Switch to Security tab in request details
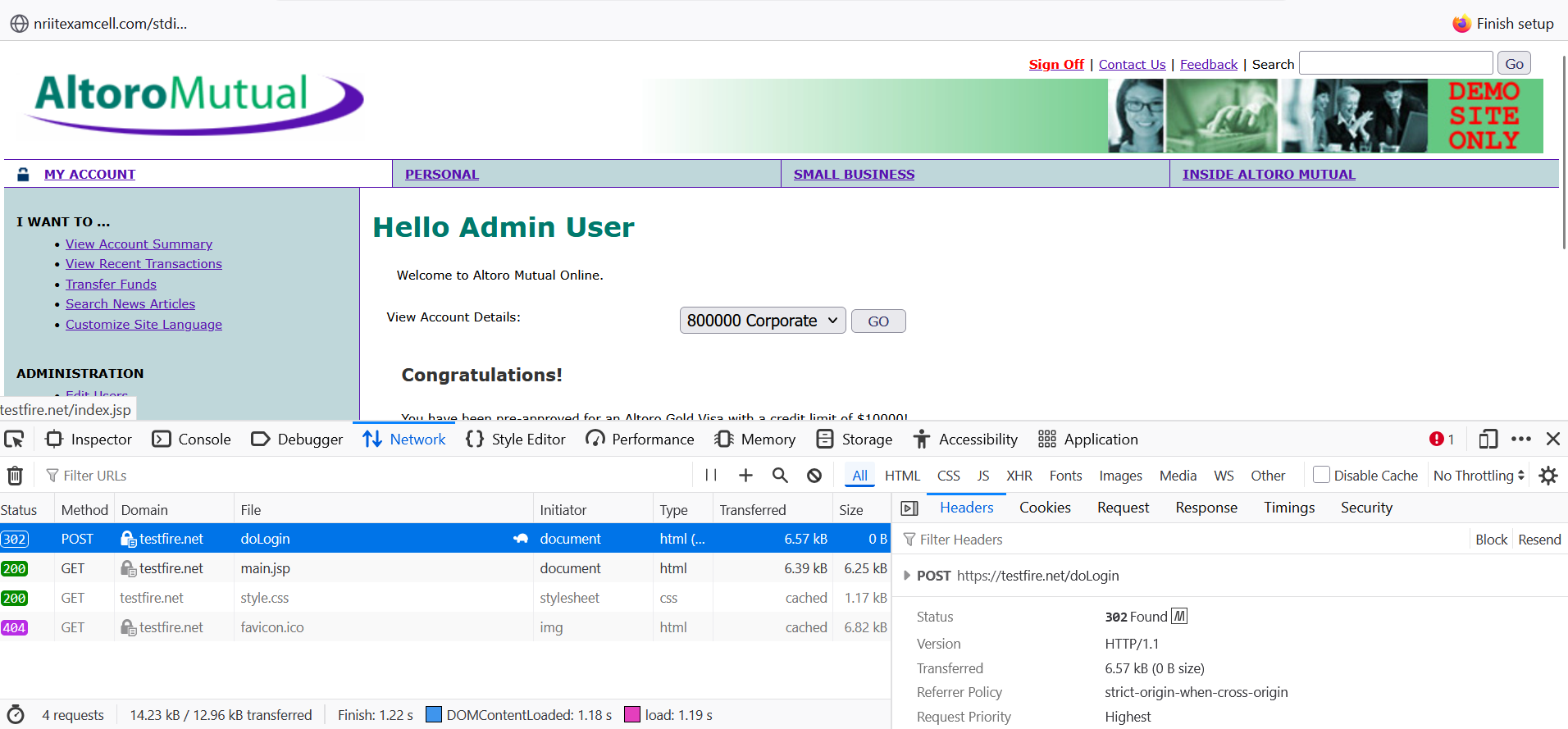The image size is (1568, 729). [1366, 508]
